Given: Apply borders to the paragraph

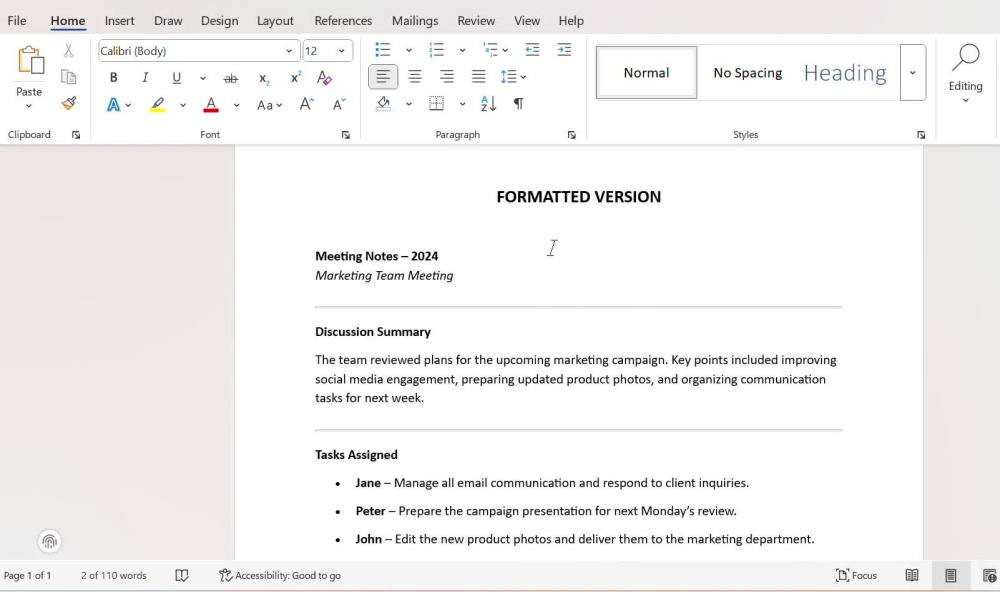Looking at the screenshot, I should point(436,103).
